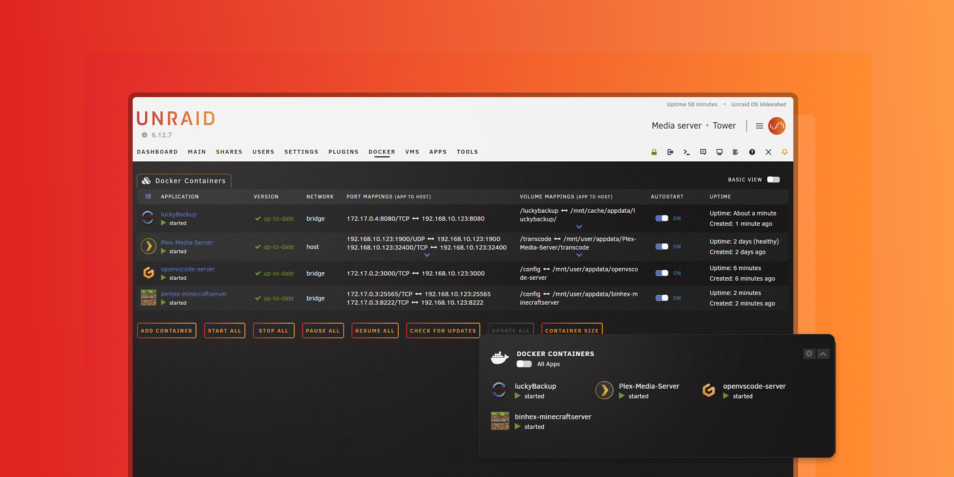
Task: Open the terminal icon in the toolbar
Action: (x=686, y=152)
